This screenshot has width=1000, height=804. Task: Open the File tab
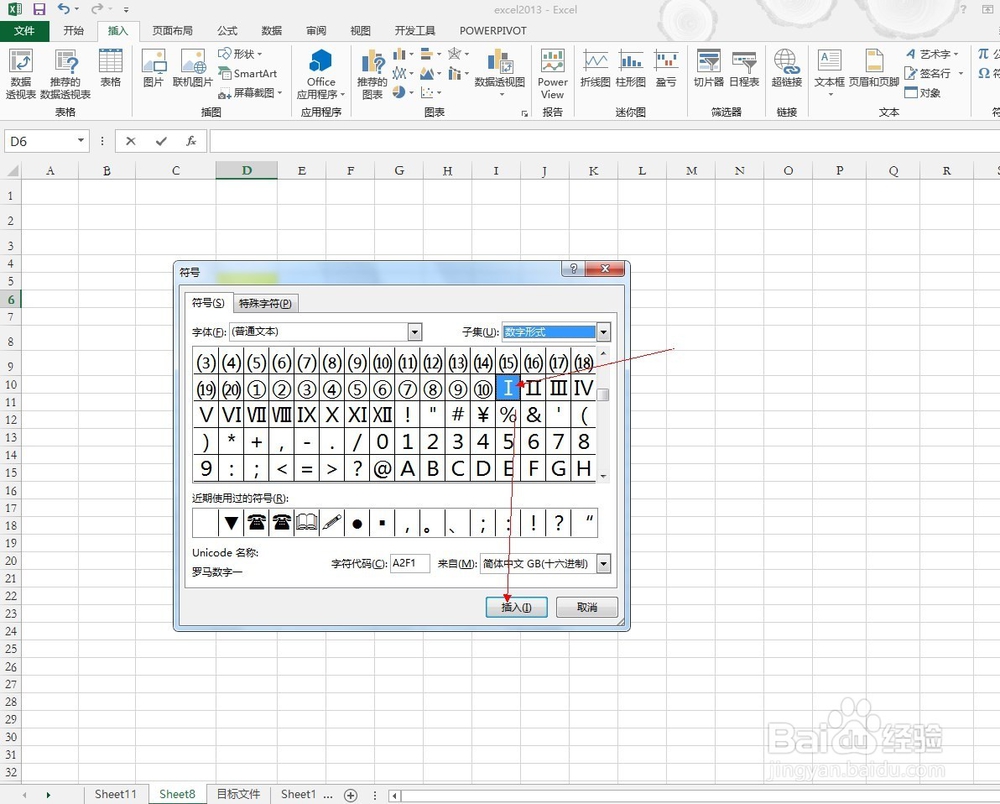point(24,31)
